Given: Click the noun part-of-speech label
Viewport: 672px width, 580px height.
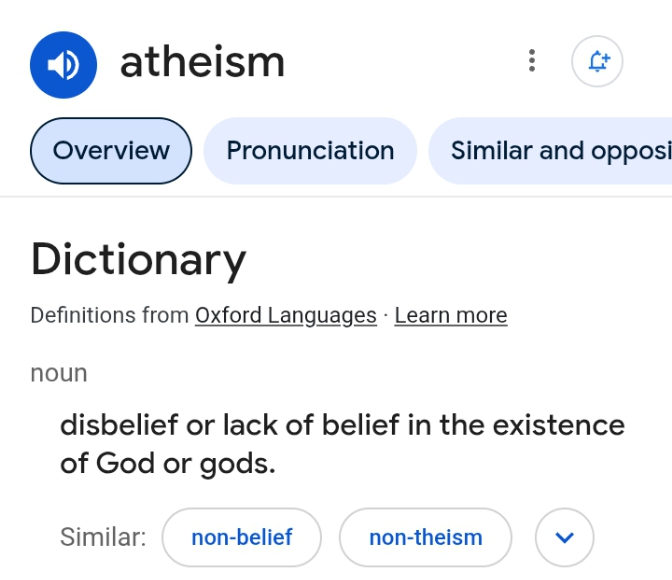Looking at the screenshot, I should (59, 373).
